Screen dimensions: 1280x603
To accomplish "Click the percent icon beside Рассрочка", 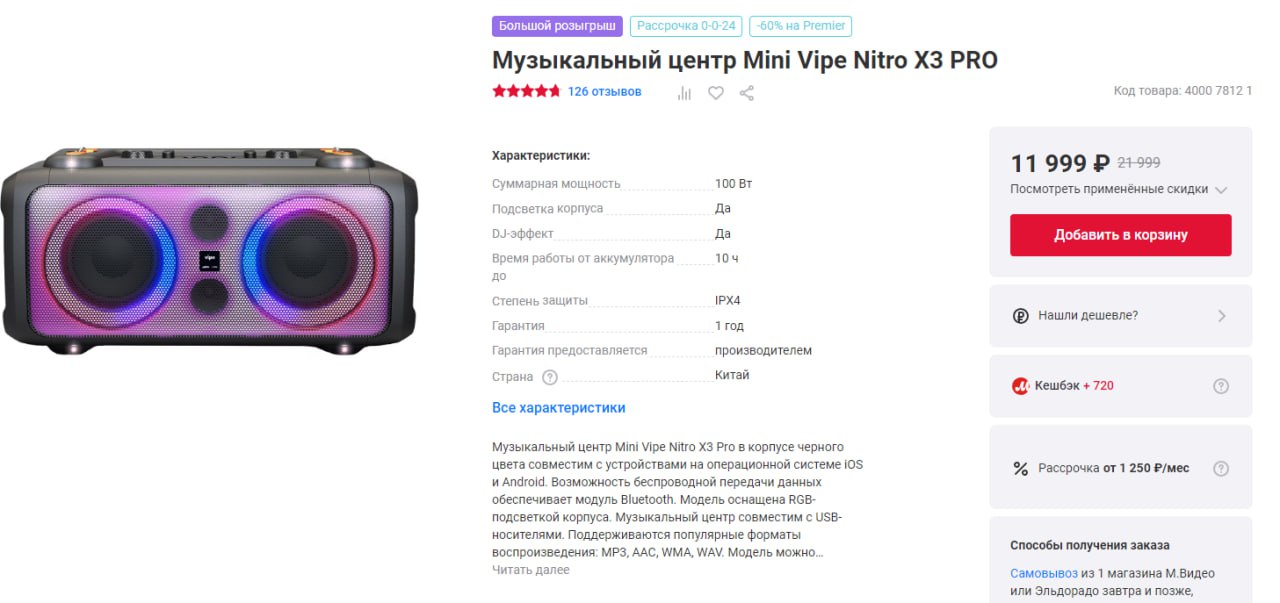I will pyautogui.click(x=1020, y=468).
